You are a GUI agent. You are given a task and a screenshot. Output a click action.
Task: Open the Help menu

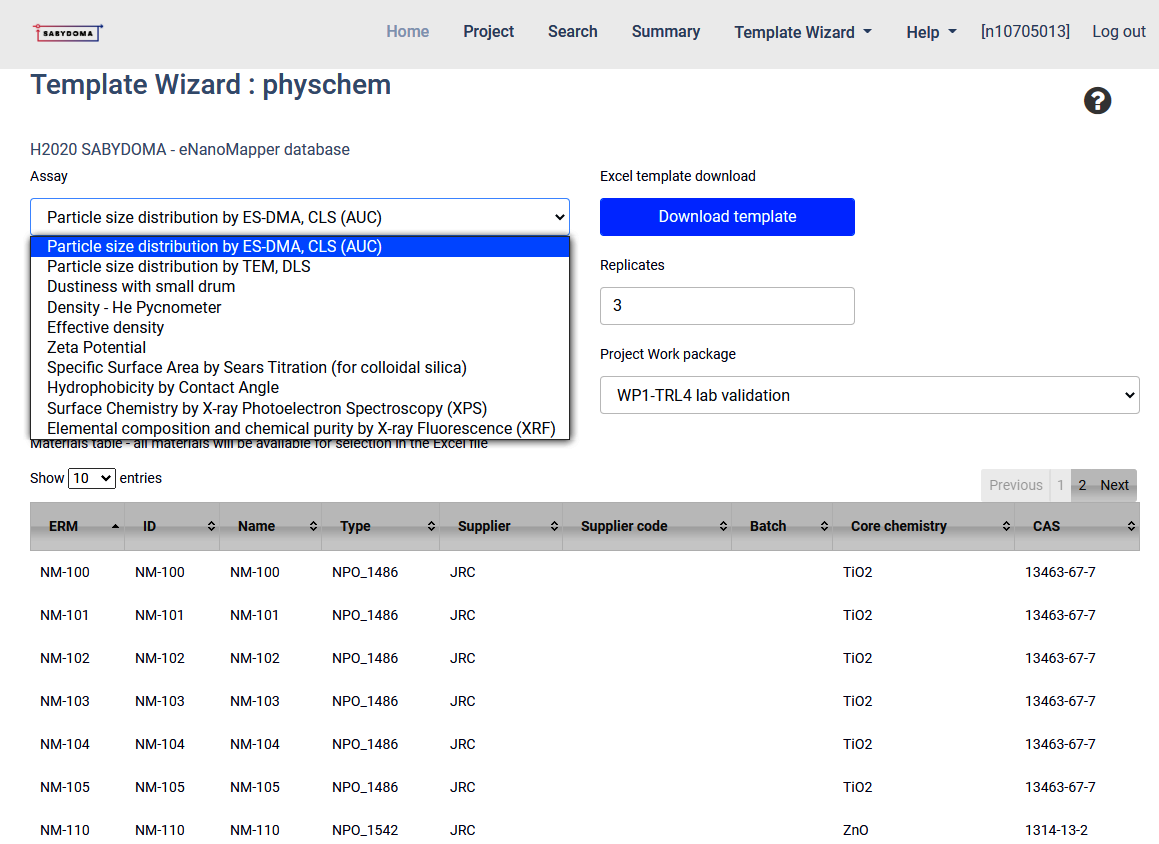point(930,32)
